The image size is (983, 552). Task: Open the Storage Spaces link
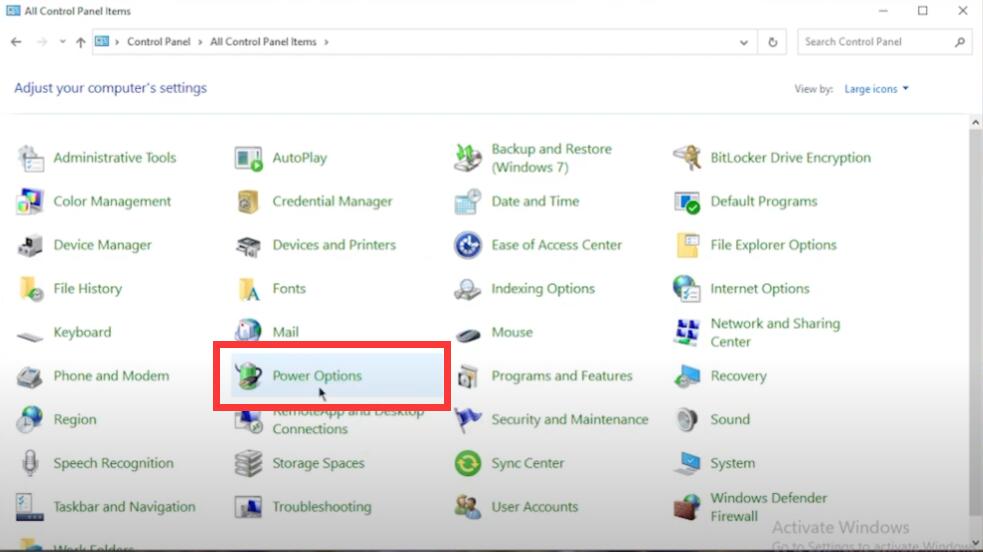click(318, 463)
